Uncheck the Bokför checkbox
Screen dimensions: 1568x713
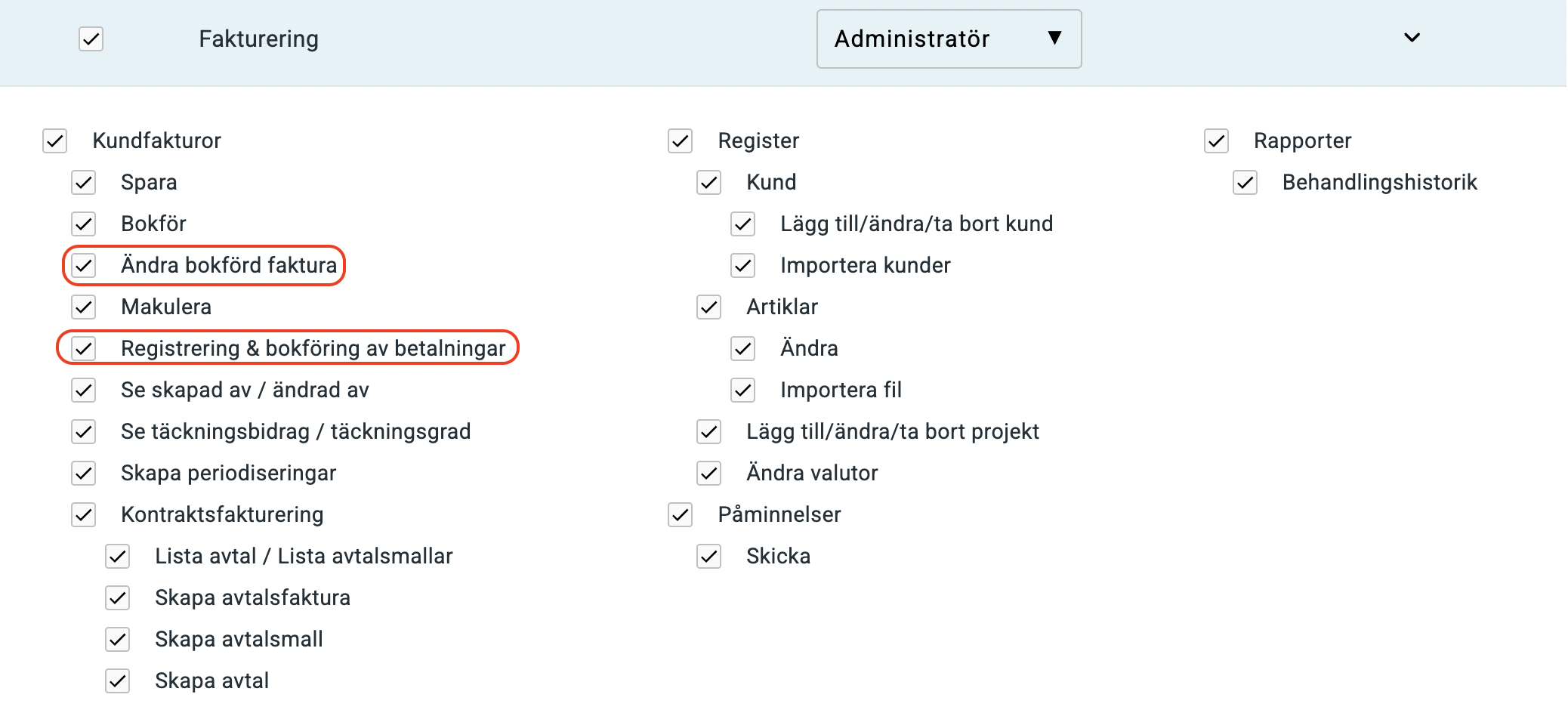[83, 224]
